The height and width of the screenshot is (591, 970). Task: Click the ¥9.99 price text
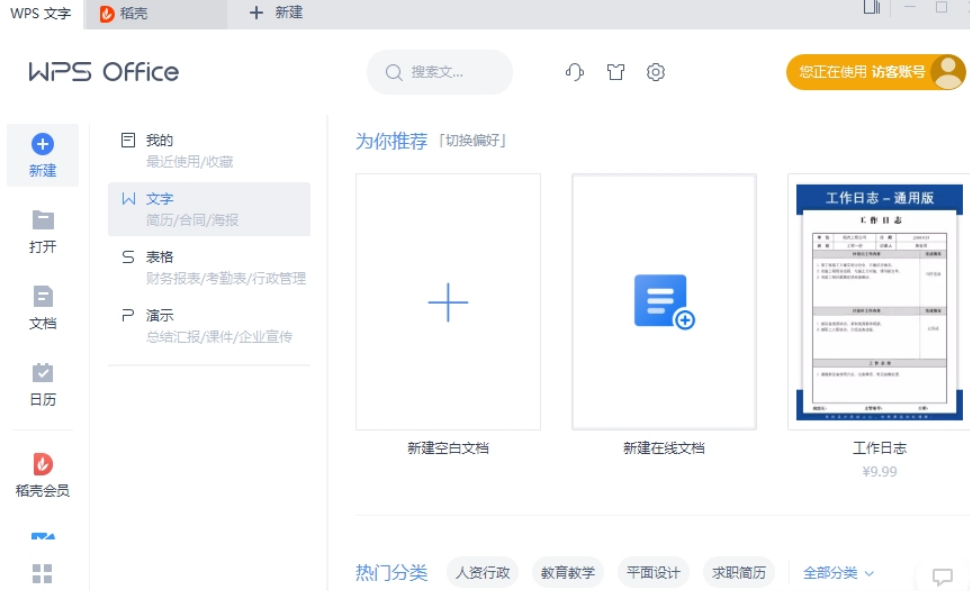point(879,472)
